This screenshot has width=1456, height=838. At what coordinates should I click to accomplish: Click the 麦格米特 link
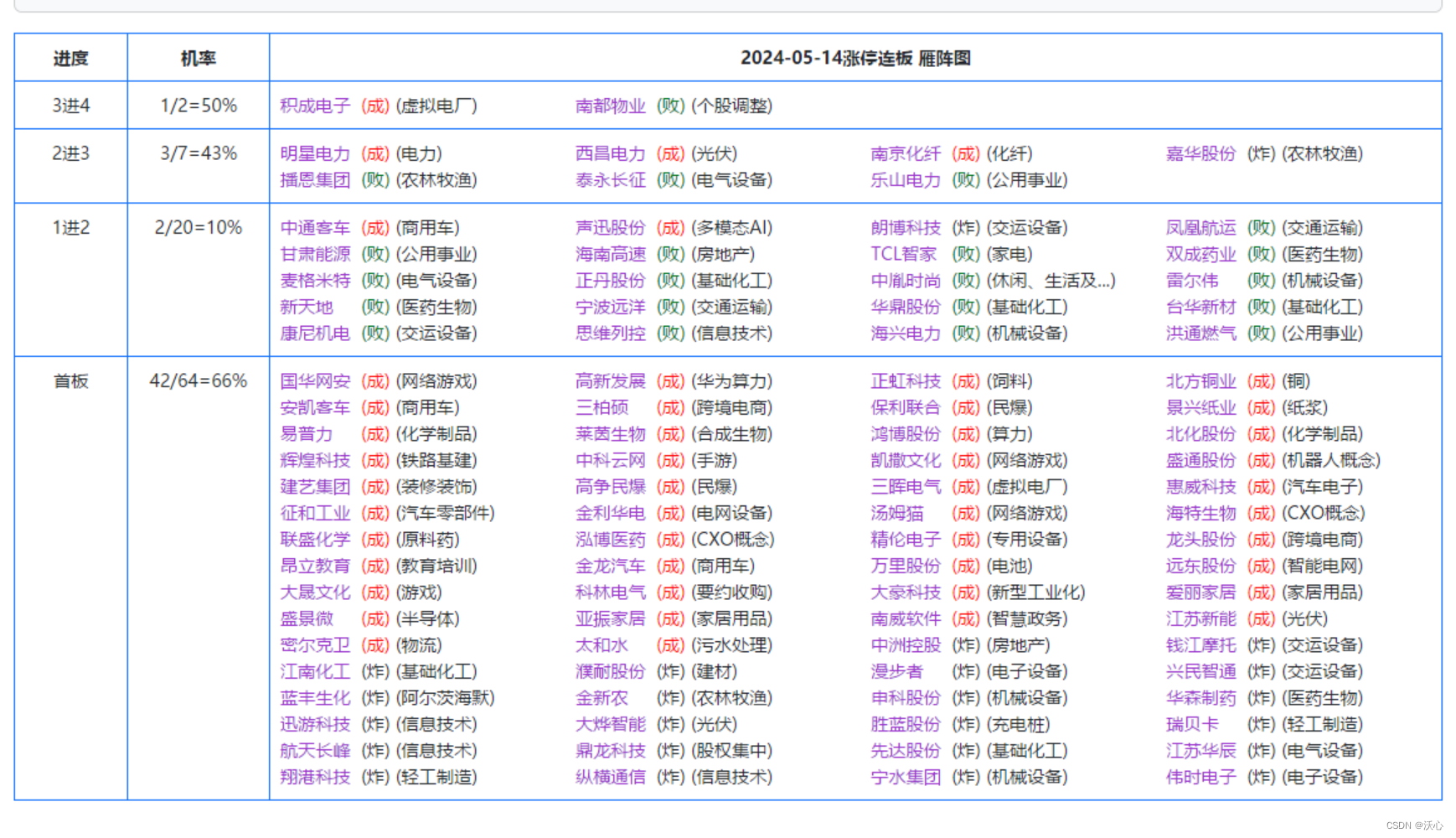tap(315, 281)
